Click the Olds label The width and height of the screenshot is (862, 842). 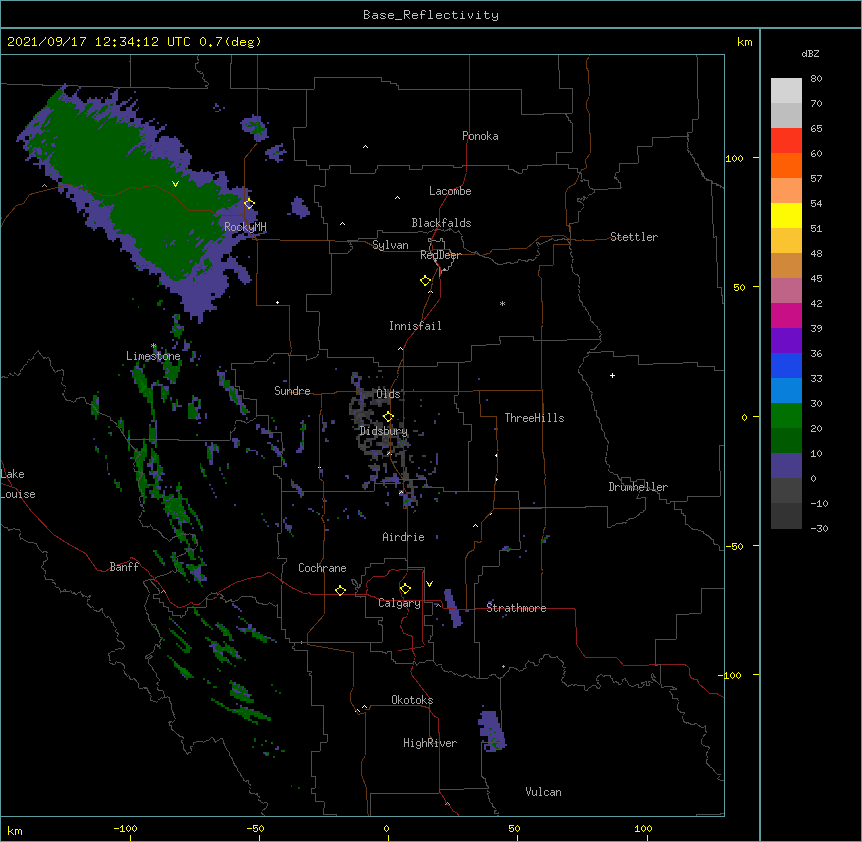388,394
